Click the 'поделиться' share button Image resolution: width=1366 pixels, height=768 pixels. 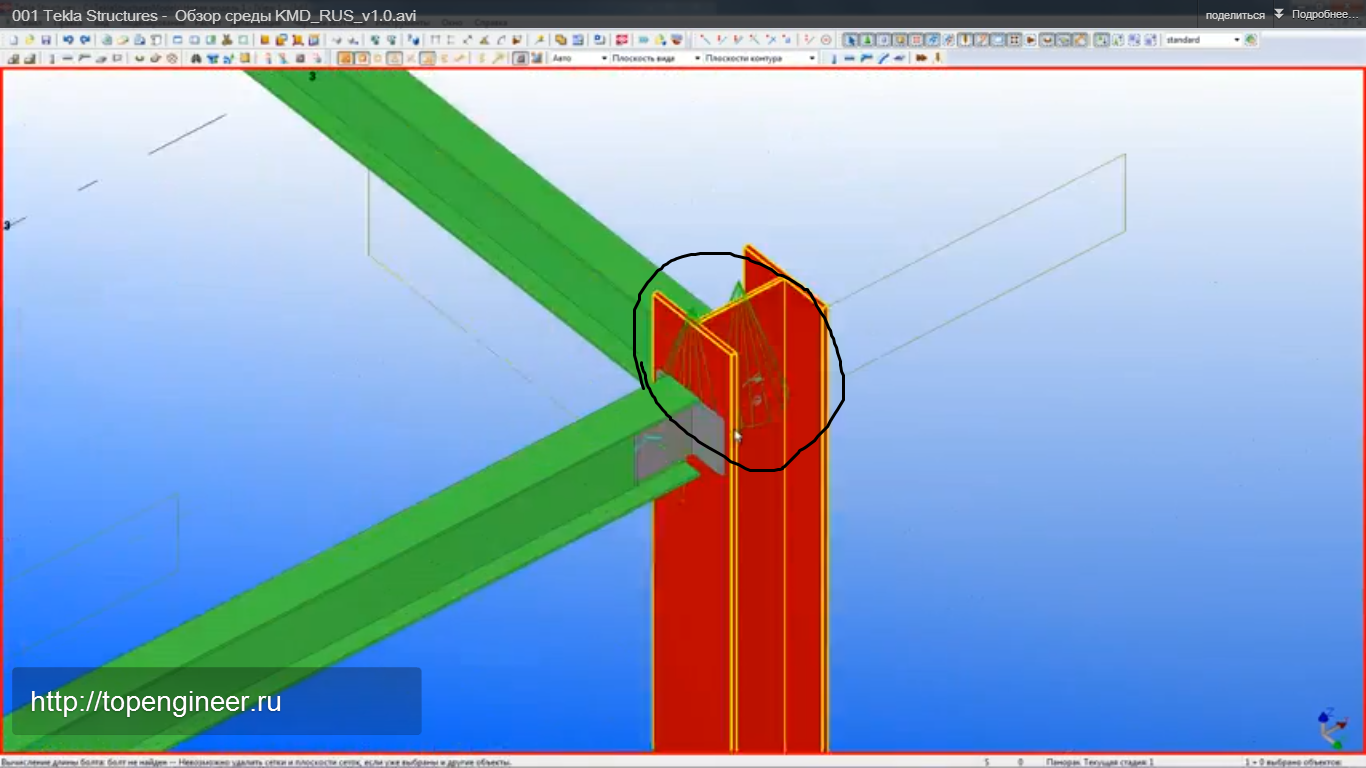click(1235, 15)
